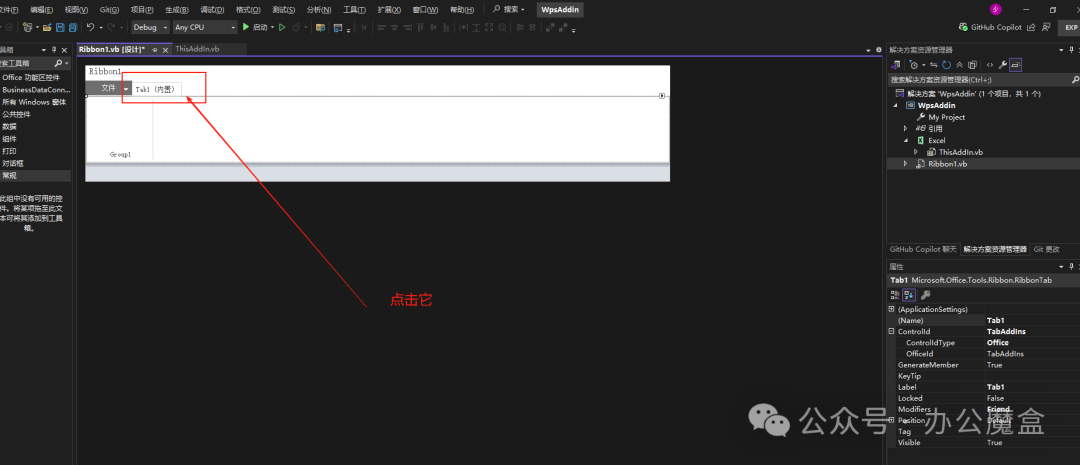Viewport: 1080px width, 465px height.
Task: Switch to the ThisAddIn.vb document tab
Action: click(197, 49)
